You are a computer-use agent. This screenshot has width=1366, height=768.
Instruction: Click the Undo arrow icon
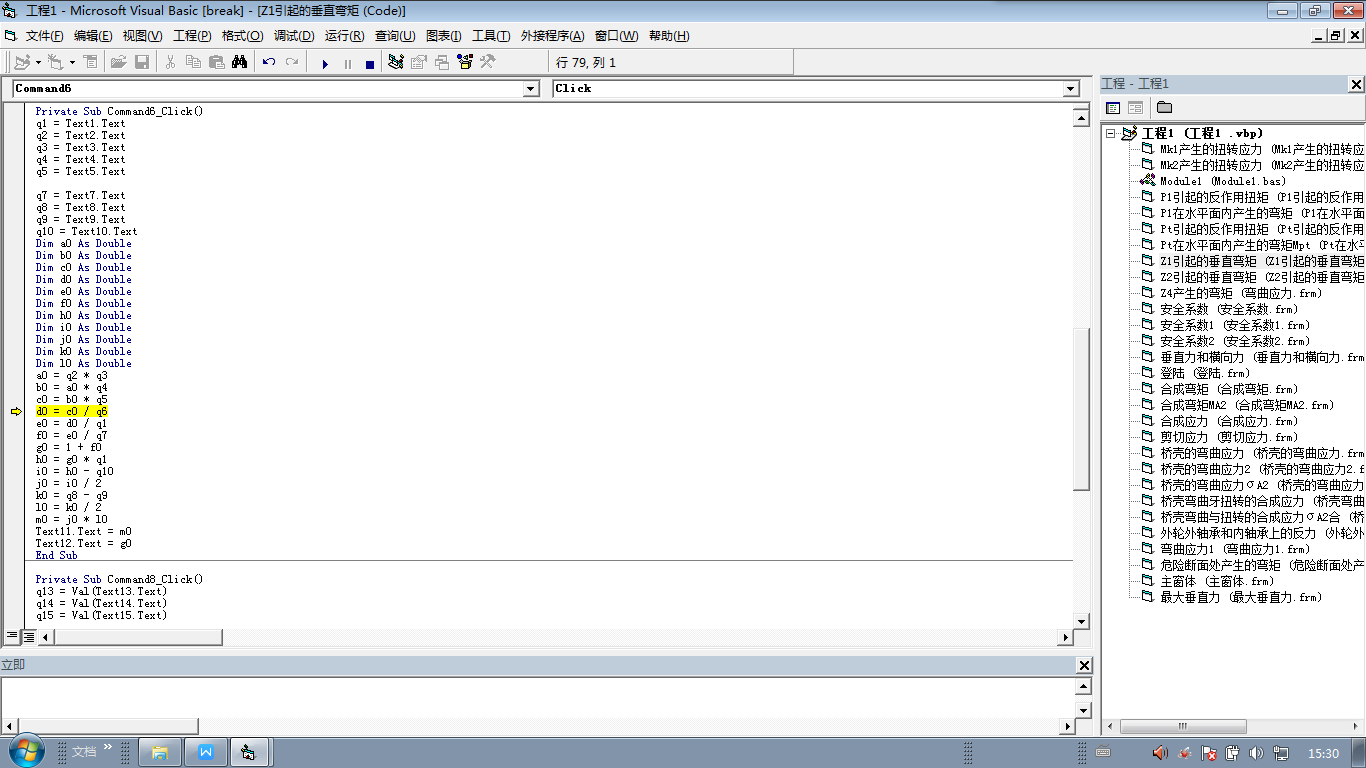click(268, 62)
